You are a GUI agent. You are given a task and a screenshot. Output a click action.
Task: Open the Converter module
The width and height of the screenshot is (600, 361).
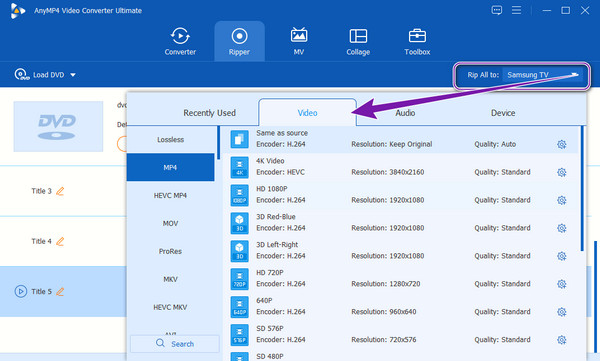(x=180, y=41)
